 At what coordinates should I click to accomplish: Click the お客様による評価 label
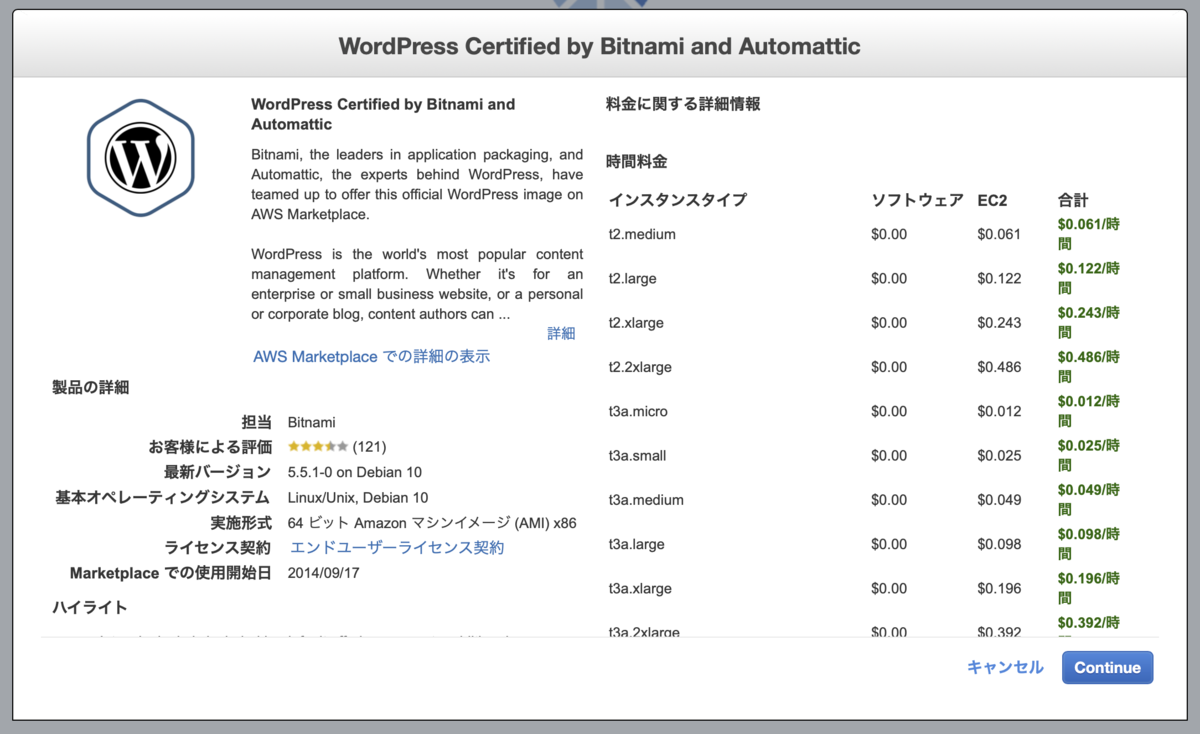[x=209, y=447]
